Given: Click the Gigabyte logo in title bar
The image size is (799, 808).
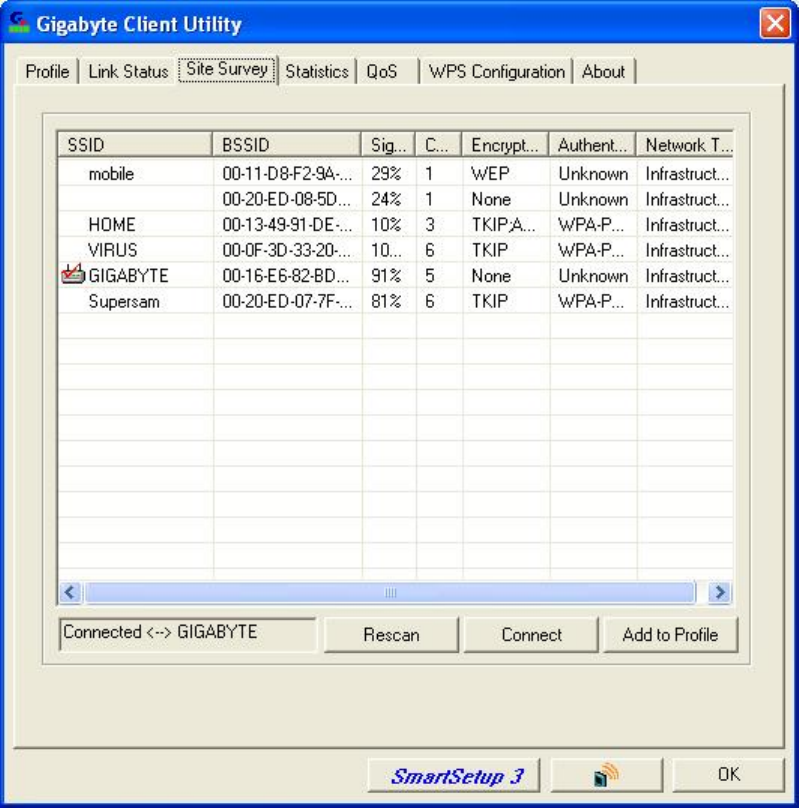Looking at the screenshot, I should click(x=19, y=22).
